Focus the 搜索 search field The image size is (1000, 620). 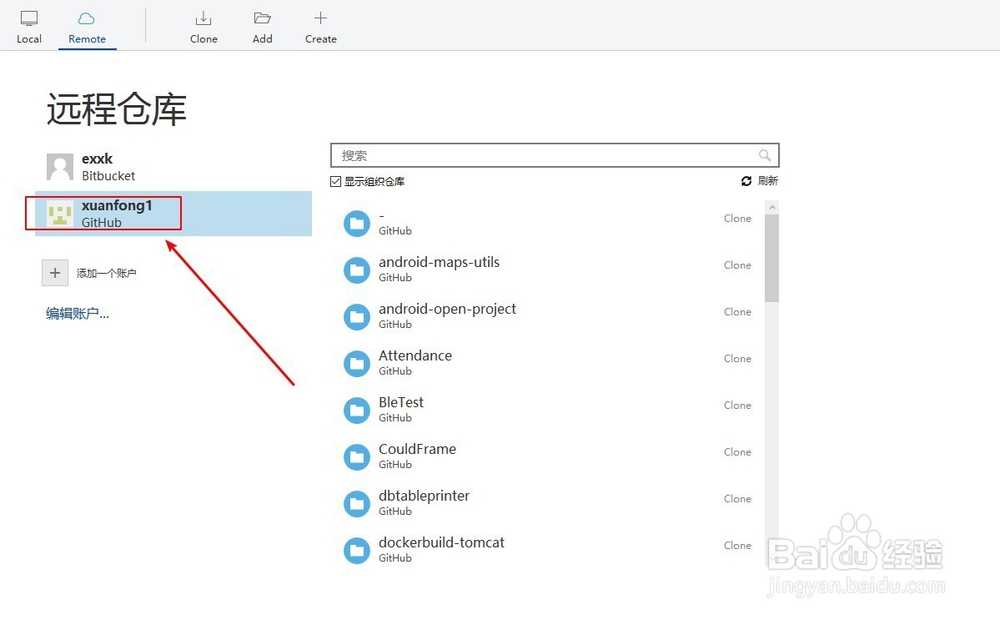pos(554,155)
